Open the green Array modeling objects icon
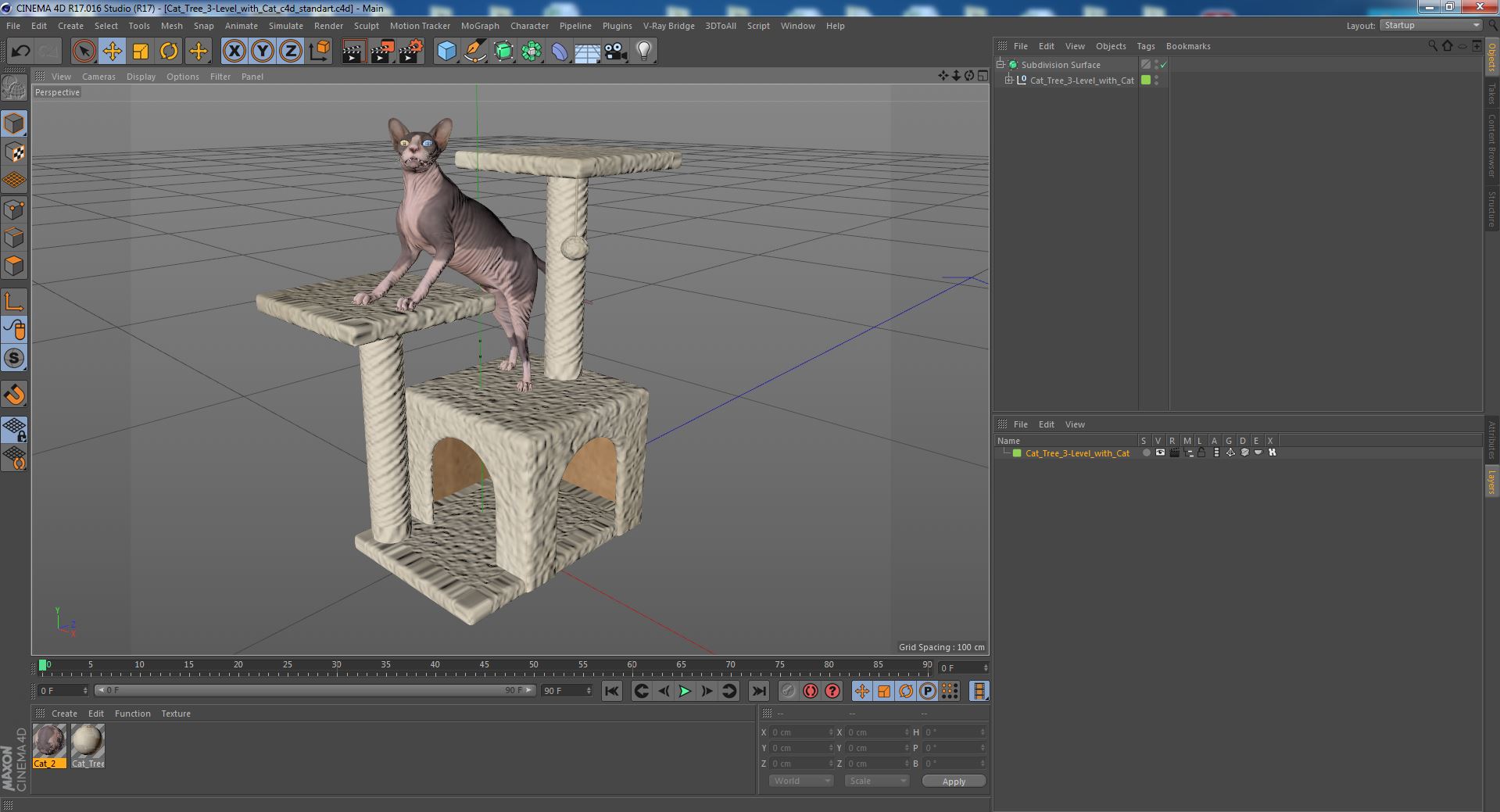1500x812 pixels. click(x=532, y=52)
